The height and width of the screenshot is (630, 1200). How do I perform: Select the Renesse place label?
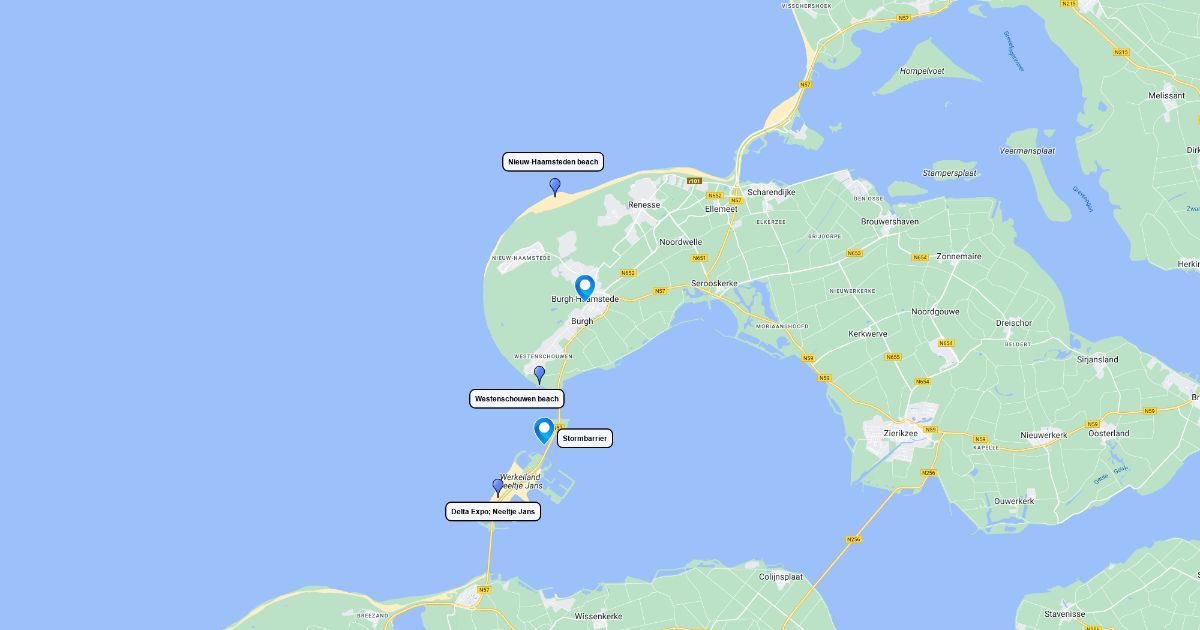click(x=644, y=205)
